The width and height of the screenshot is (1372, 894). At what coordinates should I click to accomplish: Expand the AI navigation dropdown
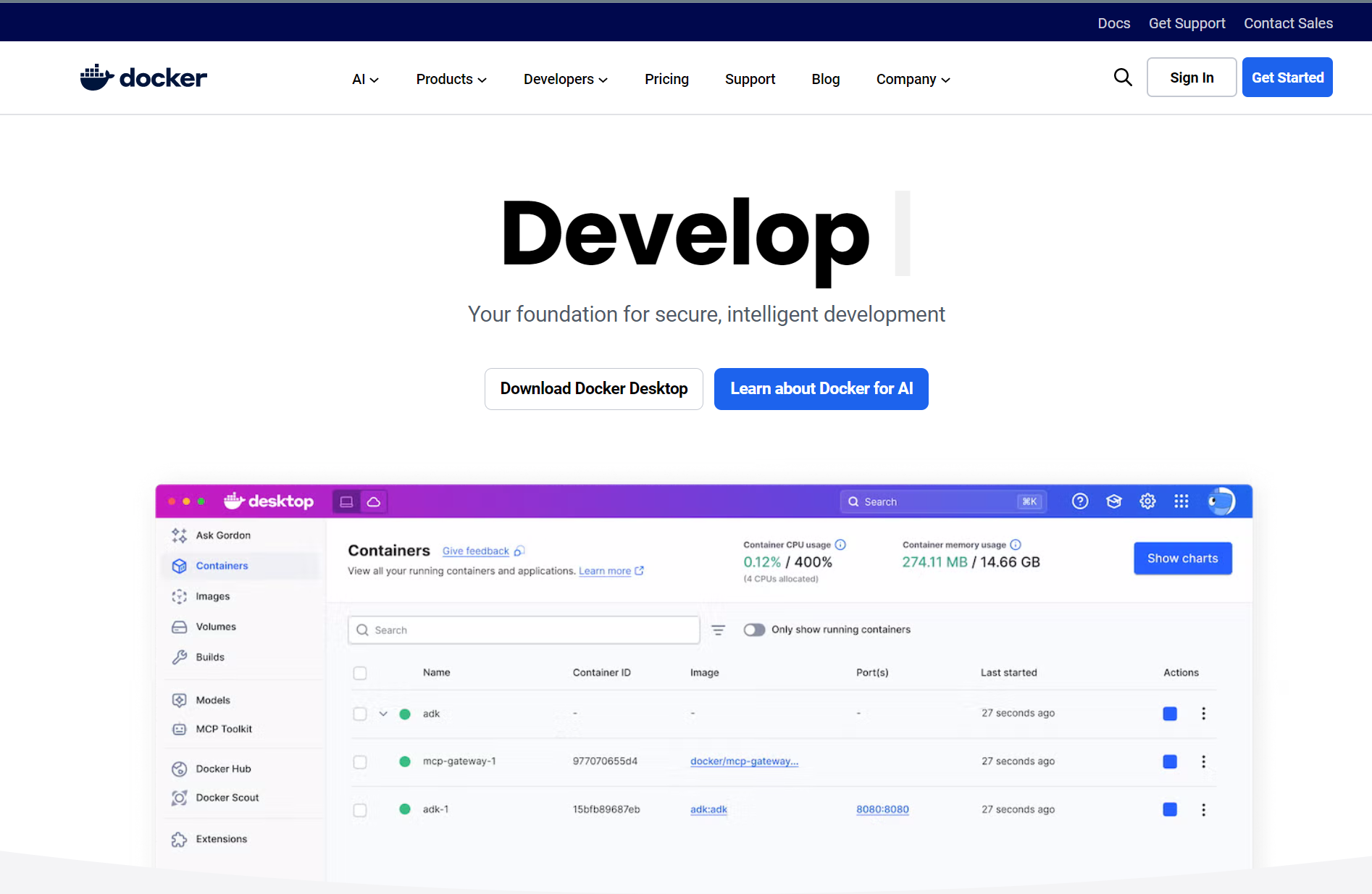pyautogui.click(x=365, y=79)
